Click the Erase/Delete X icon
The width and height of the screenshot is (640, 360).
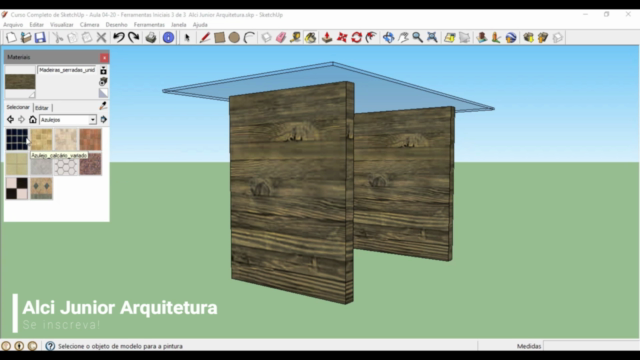point(101,38)
